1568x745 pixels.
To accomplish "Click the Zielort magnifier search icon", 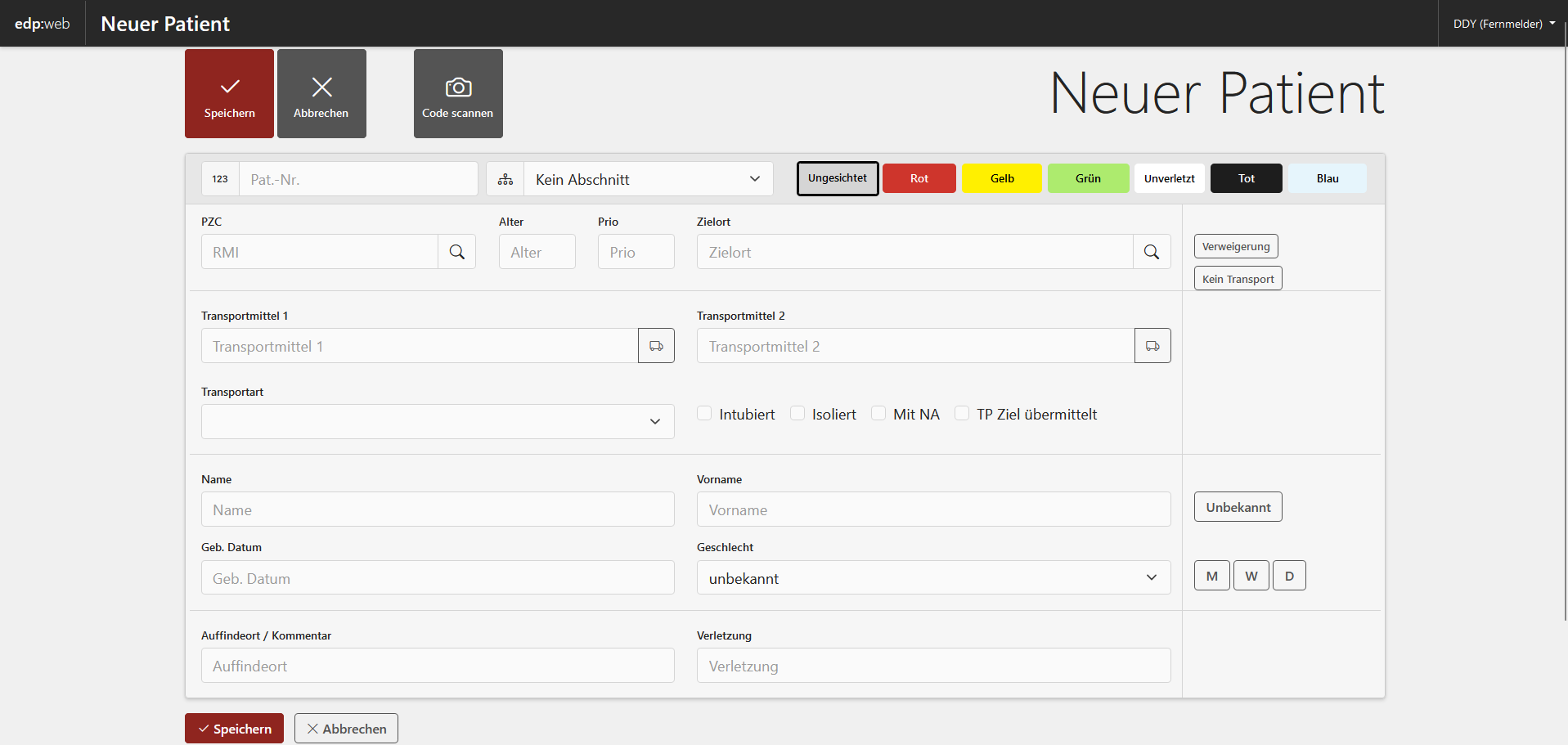I will 1152,252.
